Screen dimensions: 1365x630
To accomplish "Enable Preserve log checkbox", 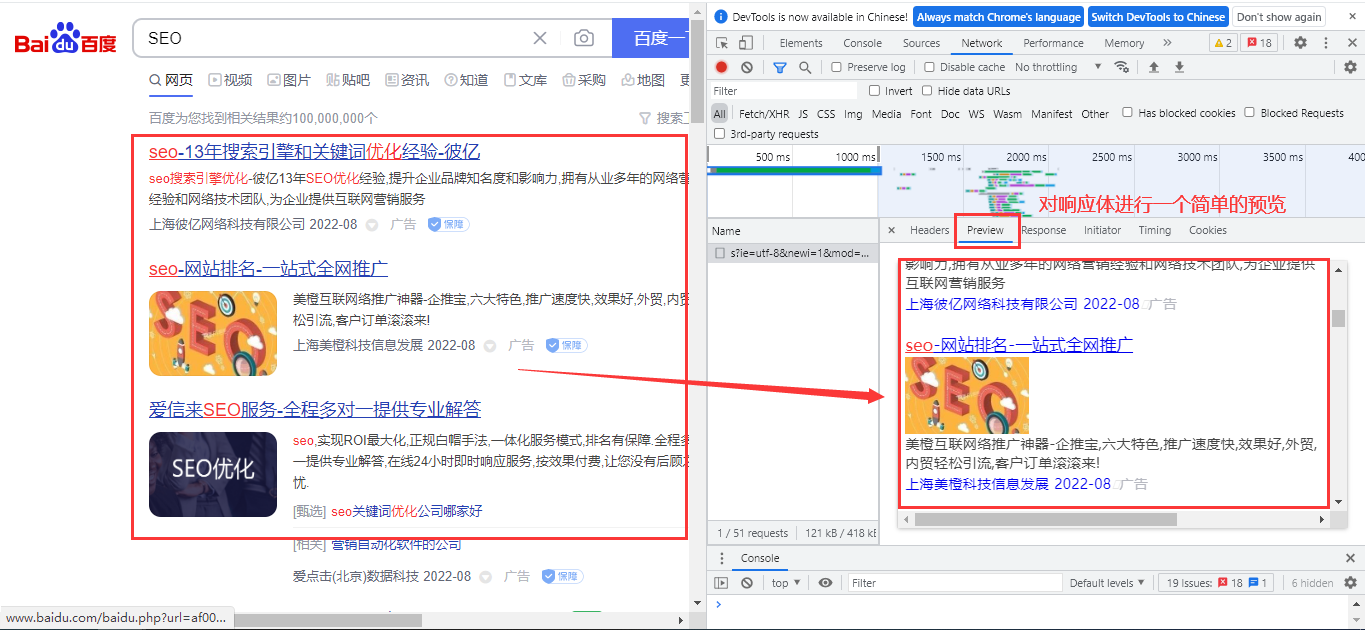I will pyautogui.click(x=836, y=67).
